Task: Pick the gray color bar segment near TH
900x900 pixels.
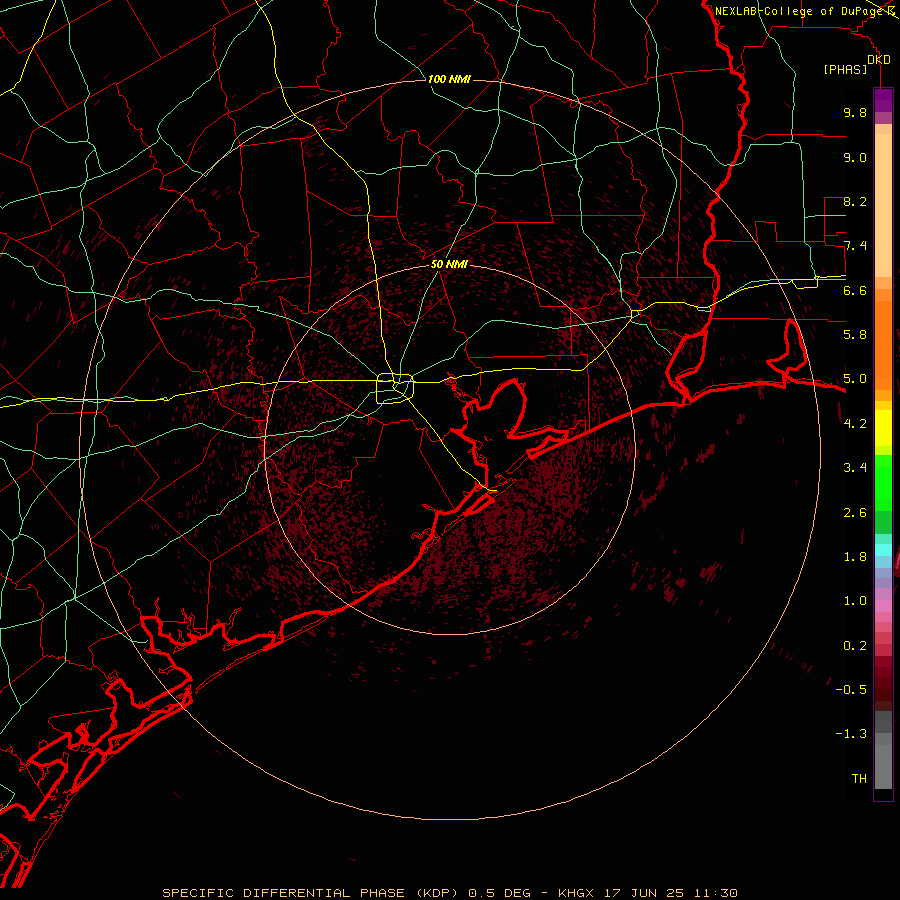Action: pos(883,766)
